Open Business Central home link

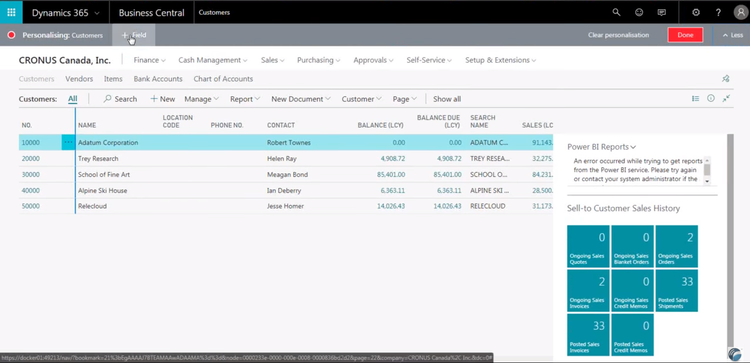[151, 13]
